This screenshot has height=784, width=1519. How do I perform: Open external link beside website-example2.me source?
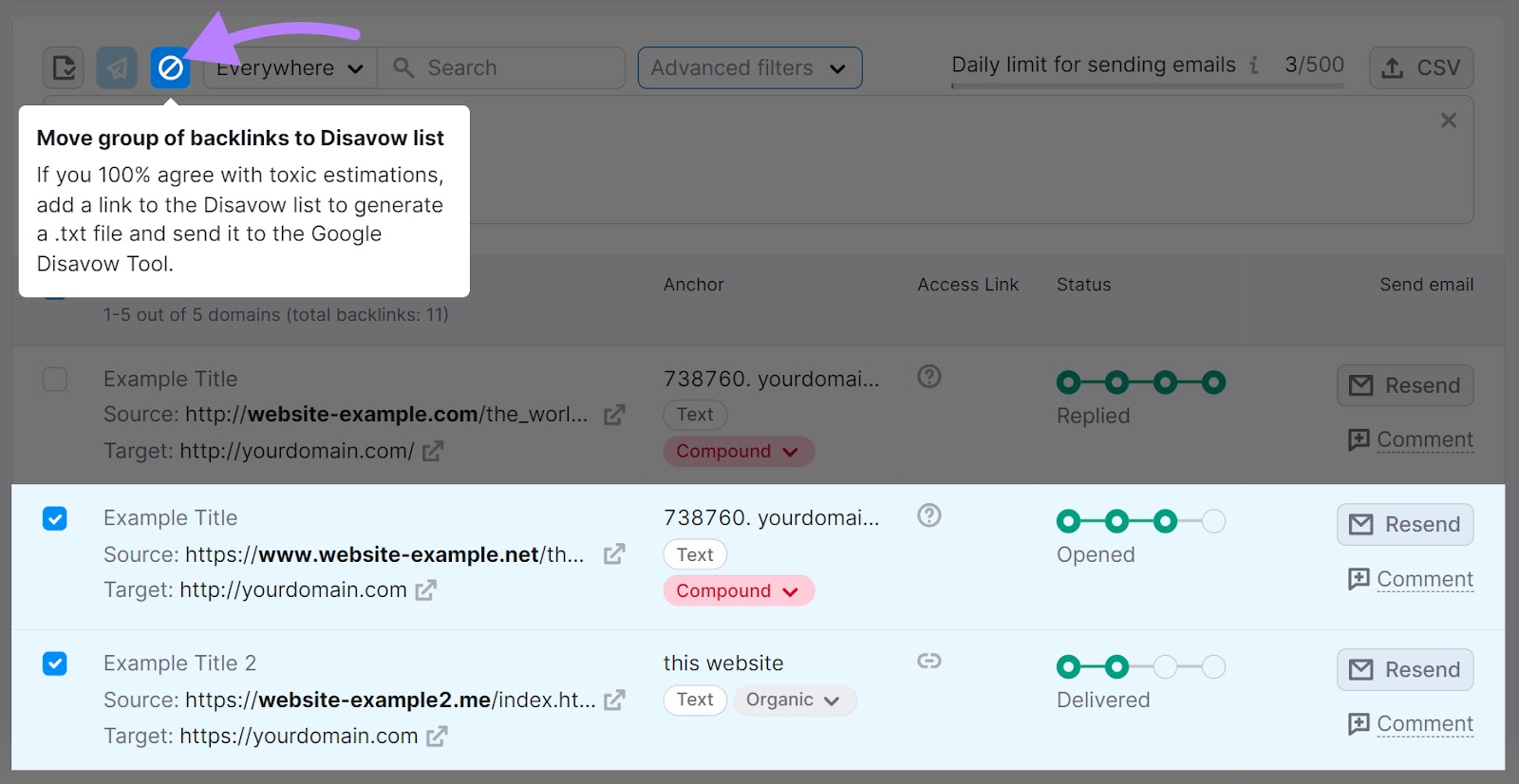click(614, 700)
